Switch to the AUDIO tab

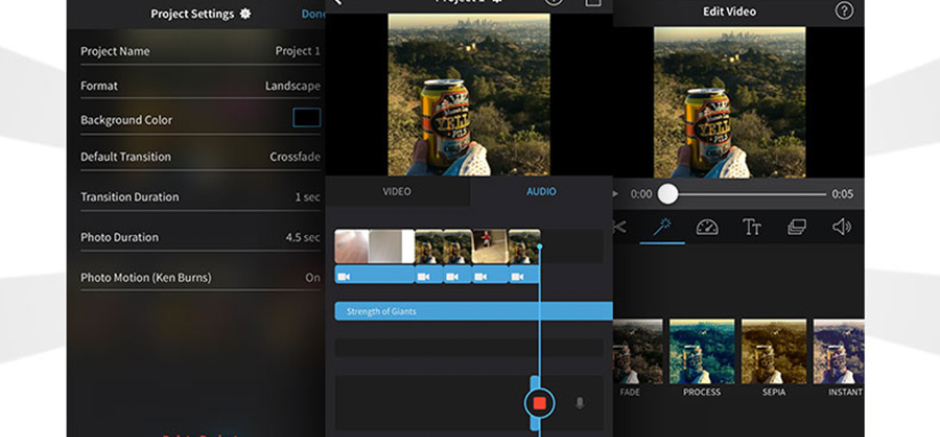point(541,192)
